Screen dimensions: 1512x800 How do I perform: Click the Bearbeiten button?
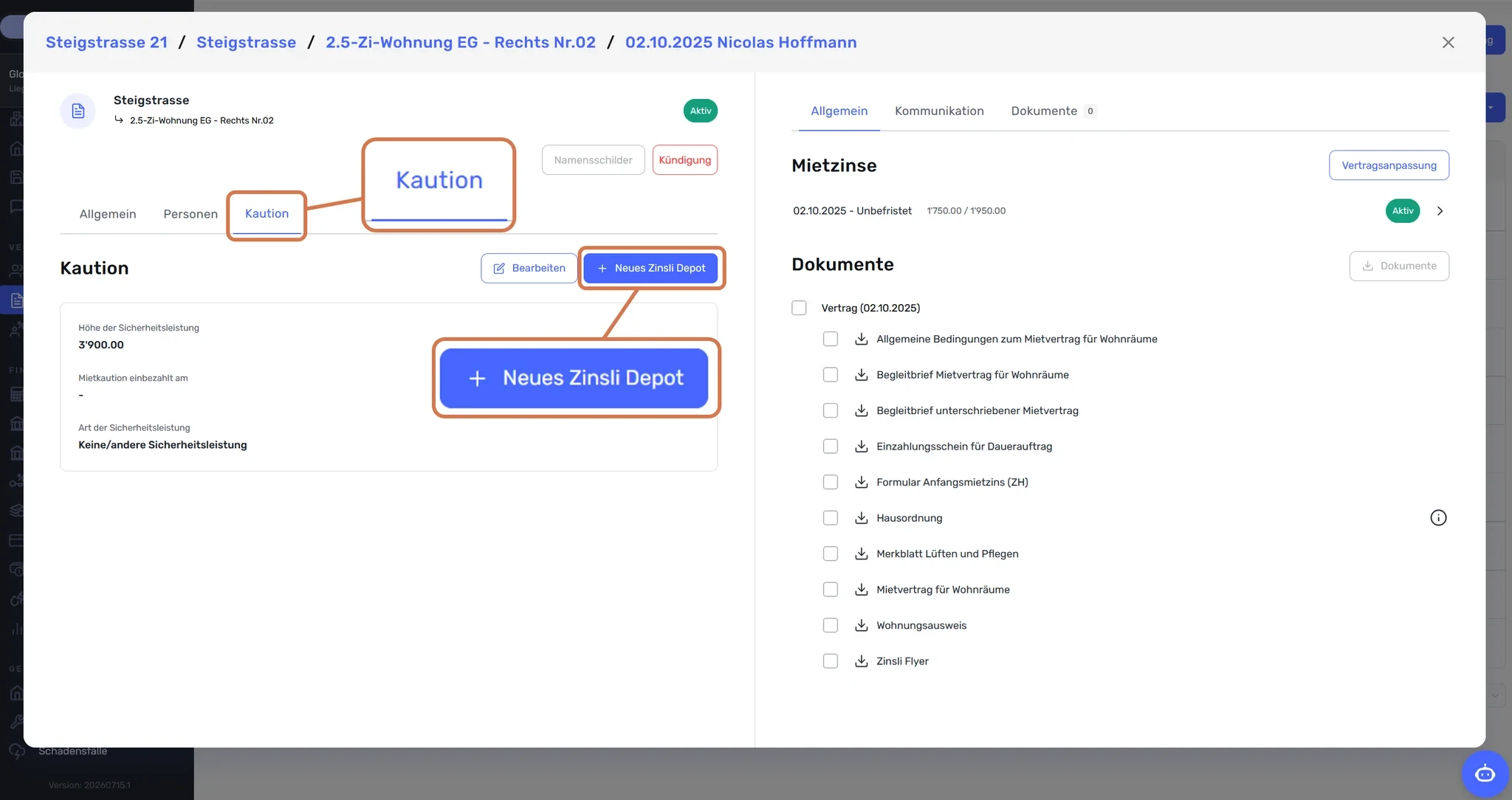pos(529,268)
